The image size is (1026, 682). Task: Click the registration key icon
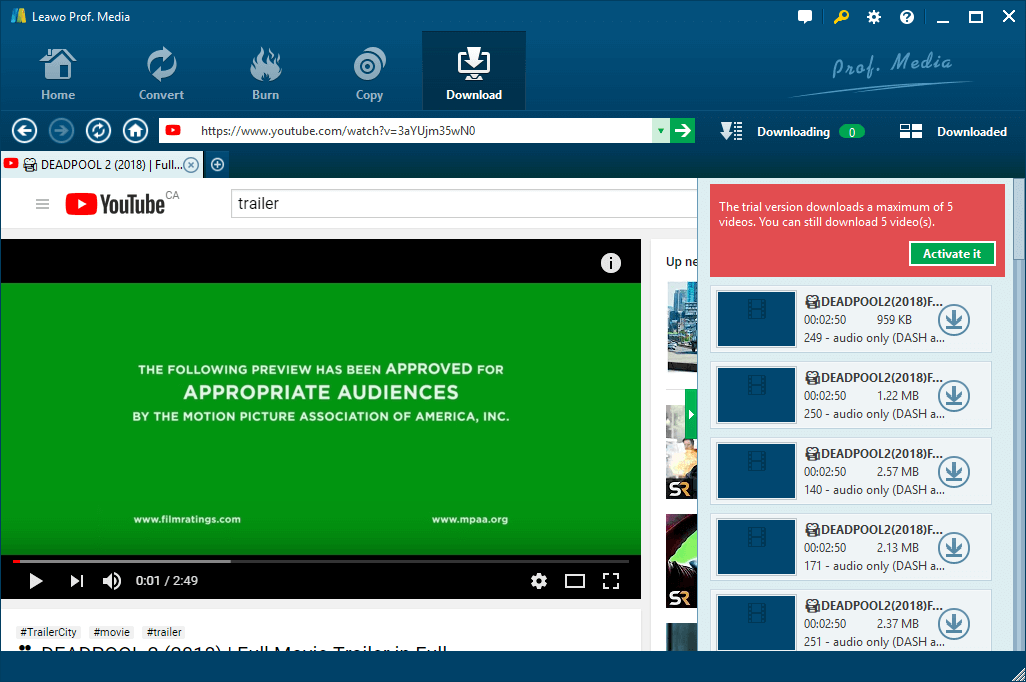(x=841, y=16)
